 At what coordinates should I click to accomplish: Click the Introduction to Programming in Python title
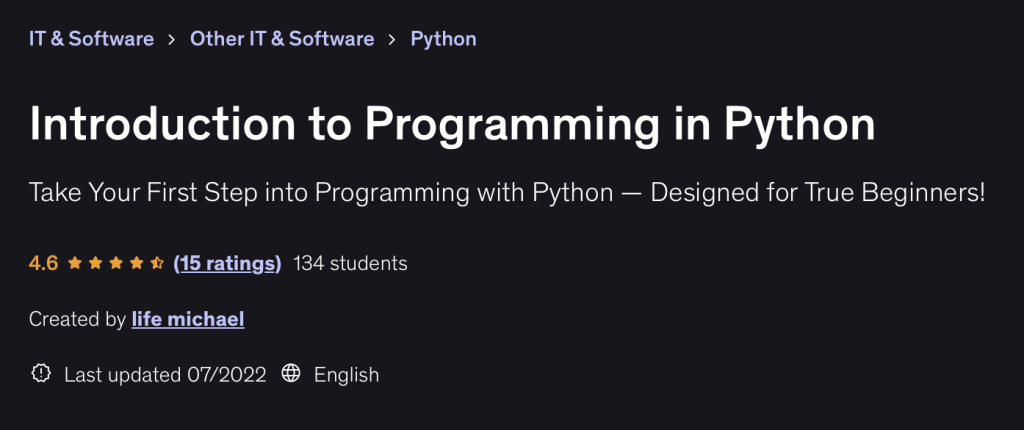[x=452, y=123]
